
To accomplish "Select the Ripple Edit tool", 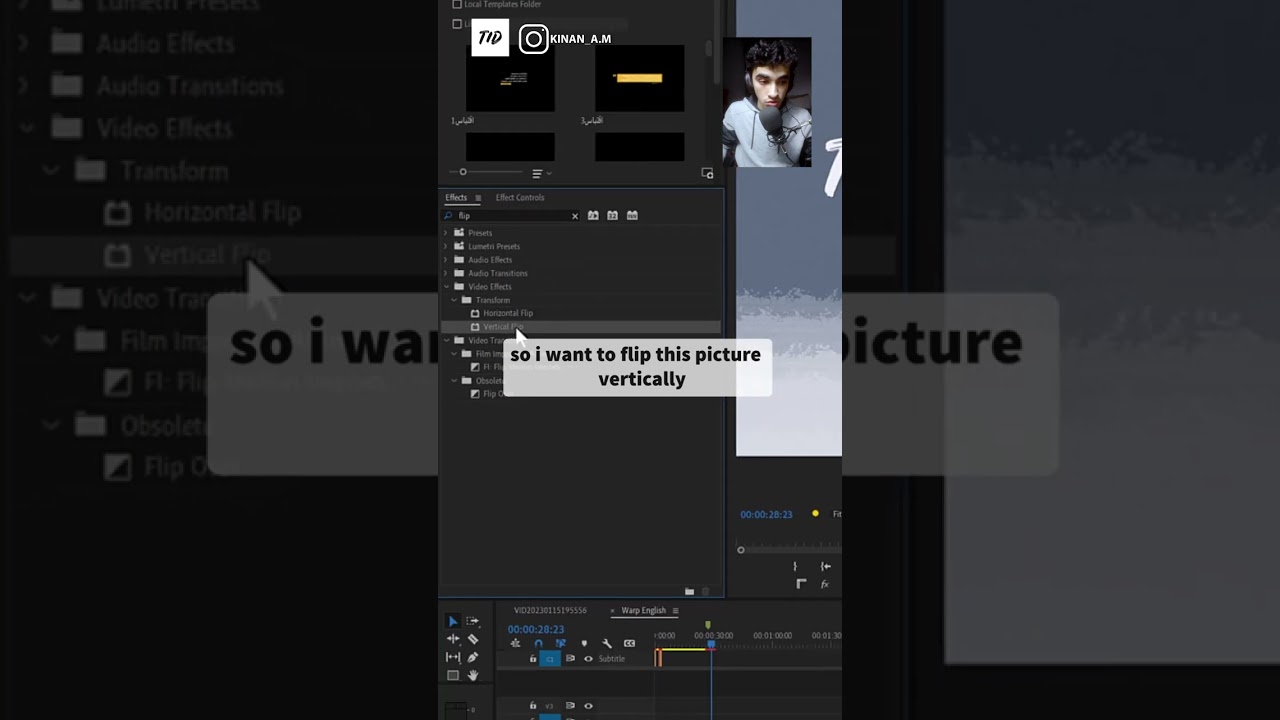I will [452, 639].
